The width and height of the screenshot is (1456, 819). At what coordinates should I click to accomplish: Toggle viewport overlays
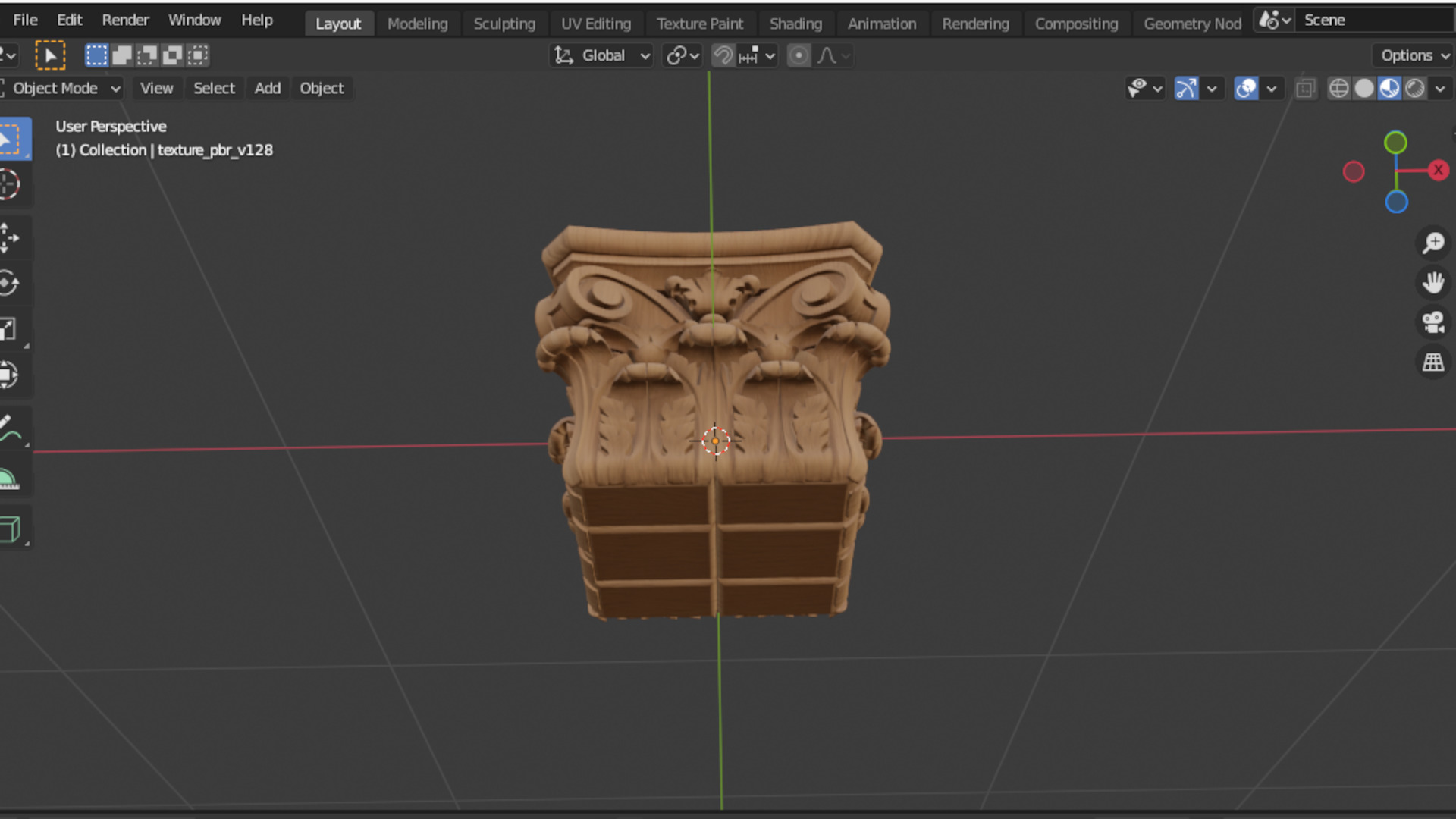1246,89
